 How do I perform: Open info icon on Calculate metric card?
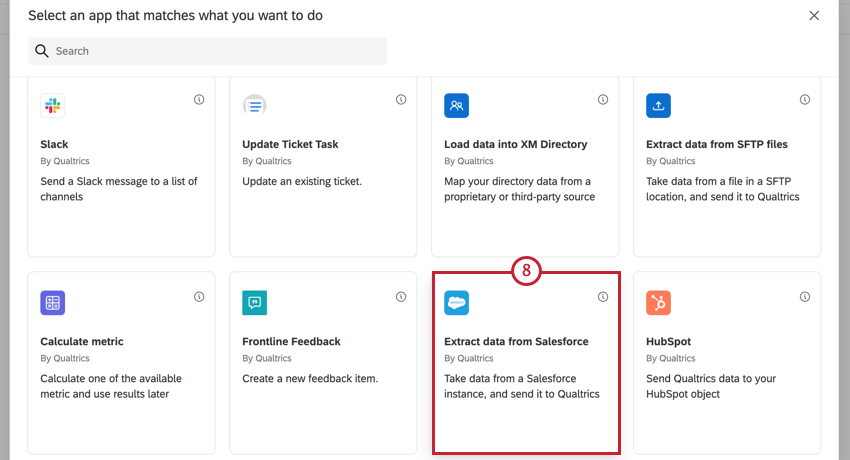pyautogui.click(x=199, y=297)
